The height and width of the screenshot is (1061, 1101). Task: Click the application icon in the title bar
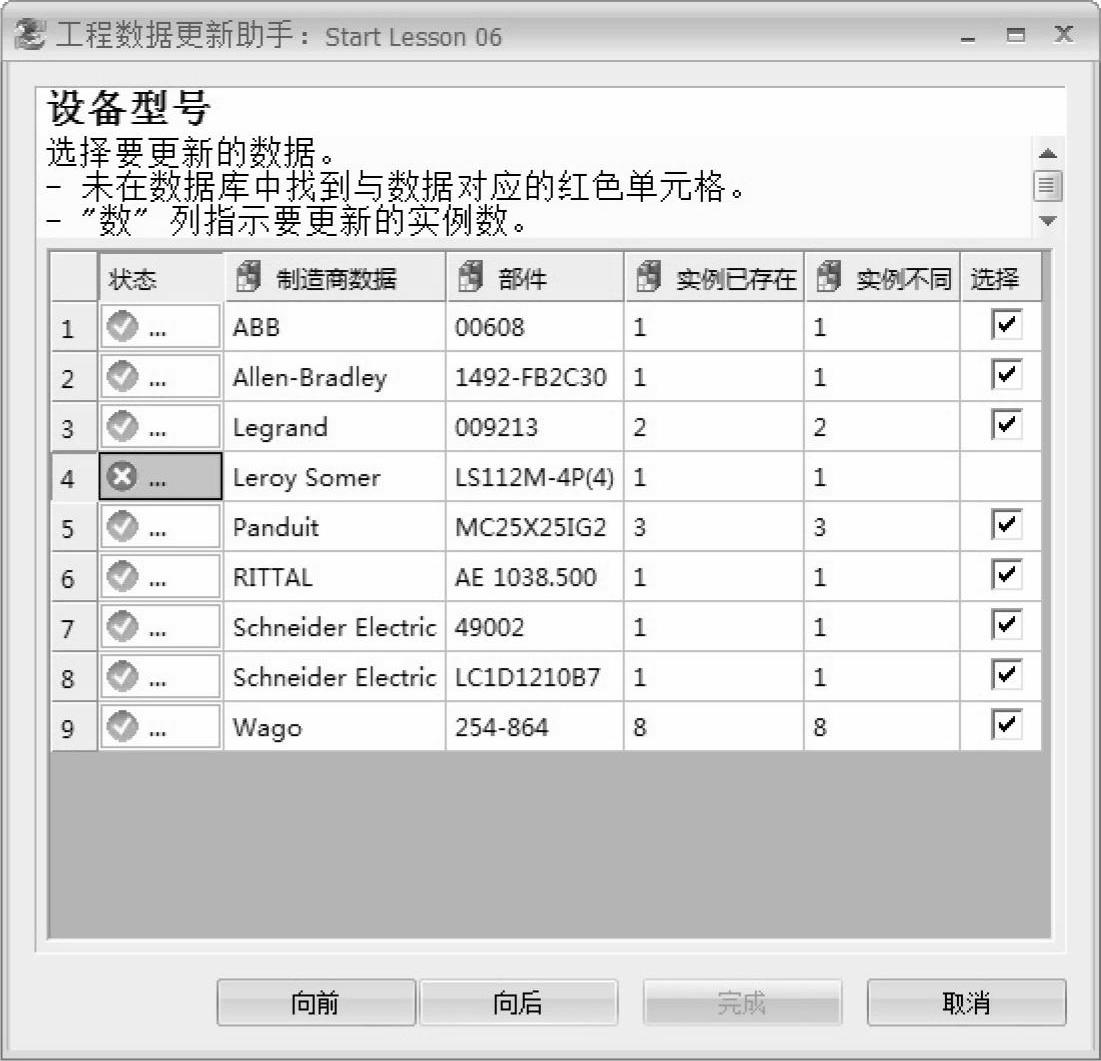(x=29, y=35)
